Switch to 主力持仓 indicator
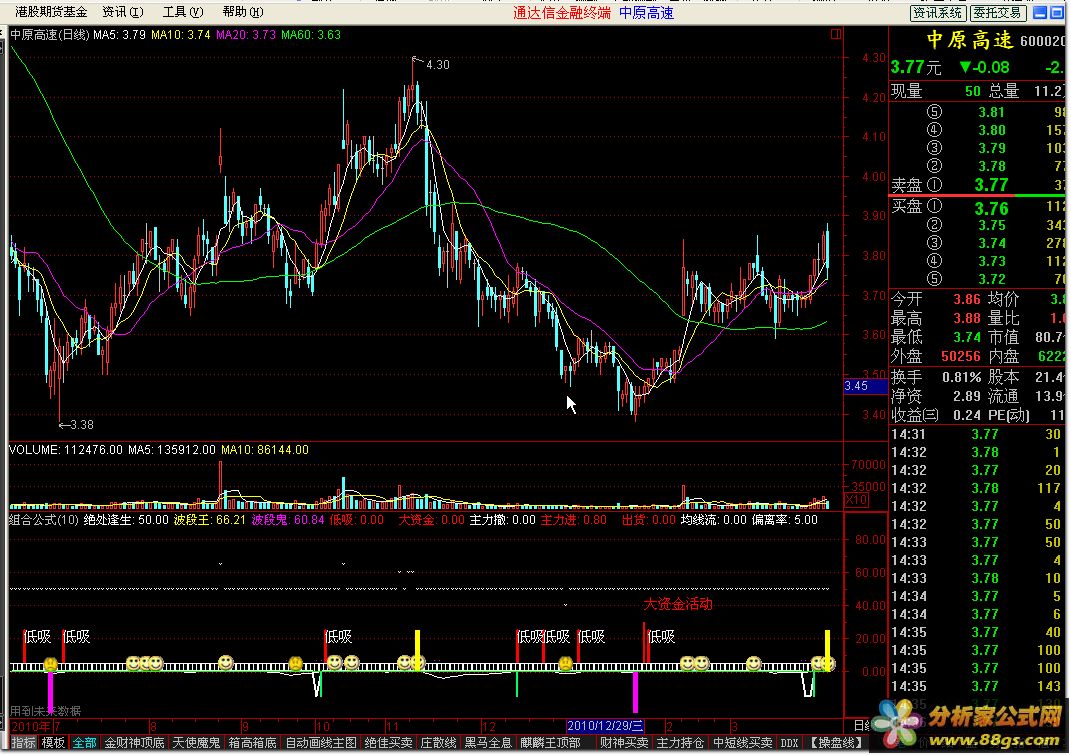This screenshot has height=755, width=1071. click(x=680, y=743)
